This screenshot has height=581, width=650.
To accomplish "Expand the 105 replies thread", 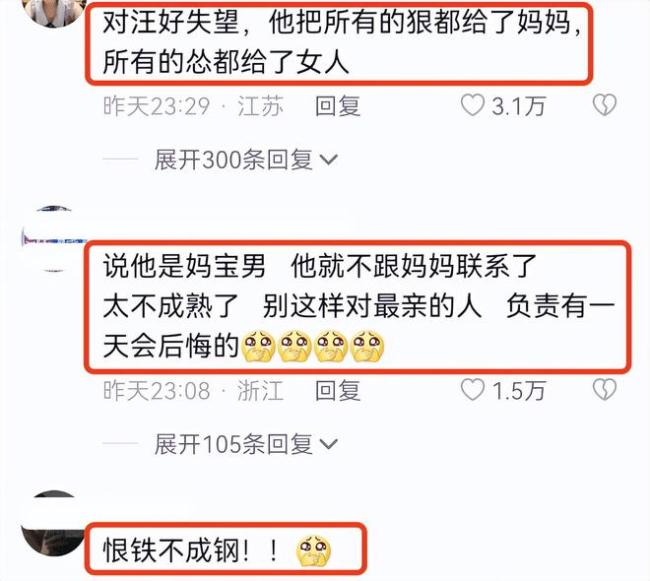I will [x=246, y=444].
